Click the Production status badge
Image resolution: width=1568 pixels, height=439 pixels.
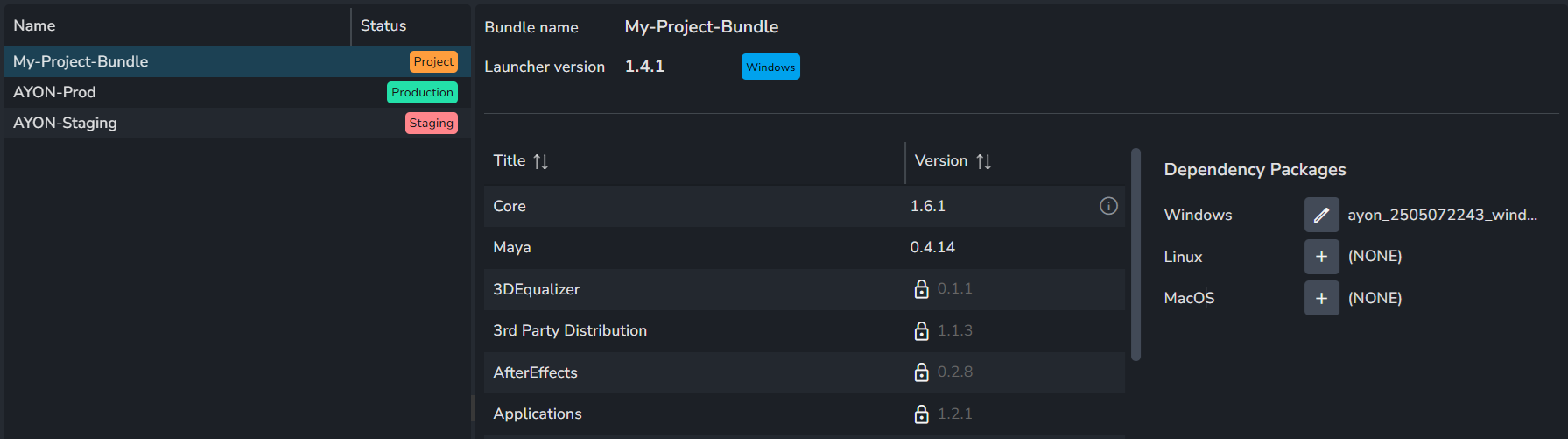422,92
